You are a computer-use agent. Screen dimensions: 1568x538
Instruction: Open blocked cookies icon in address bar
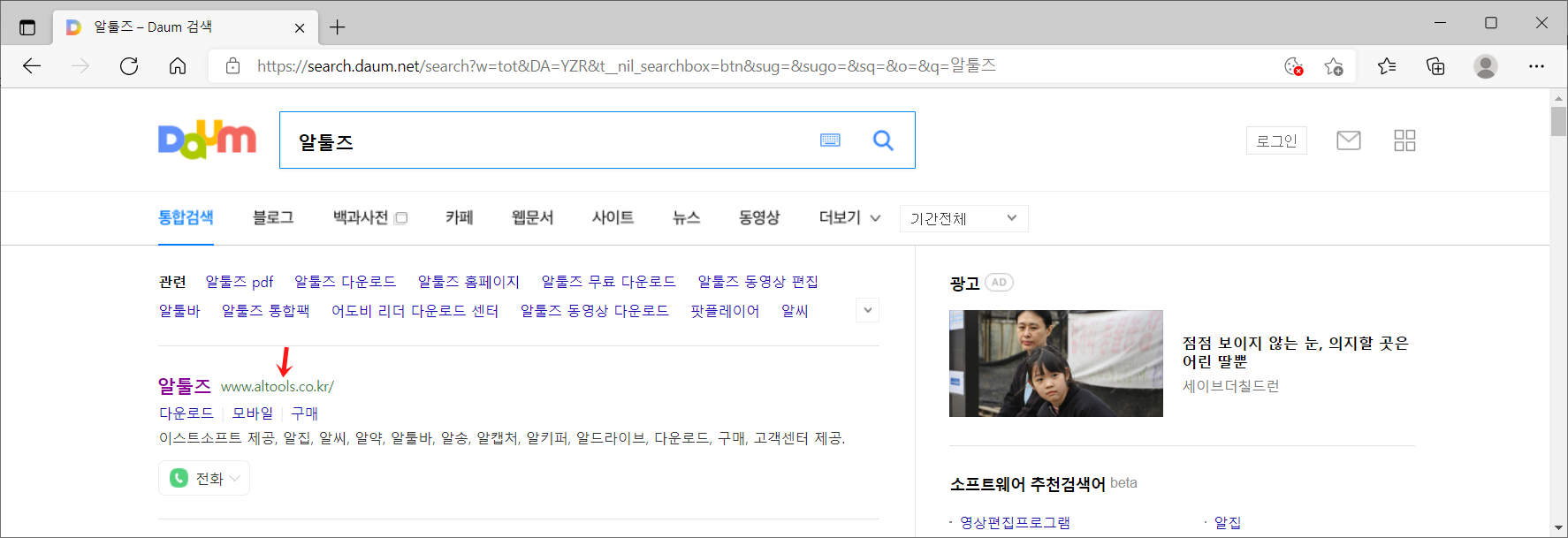coord(1293,66)
